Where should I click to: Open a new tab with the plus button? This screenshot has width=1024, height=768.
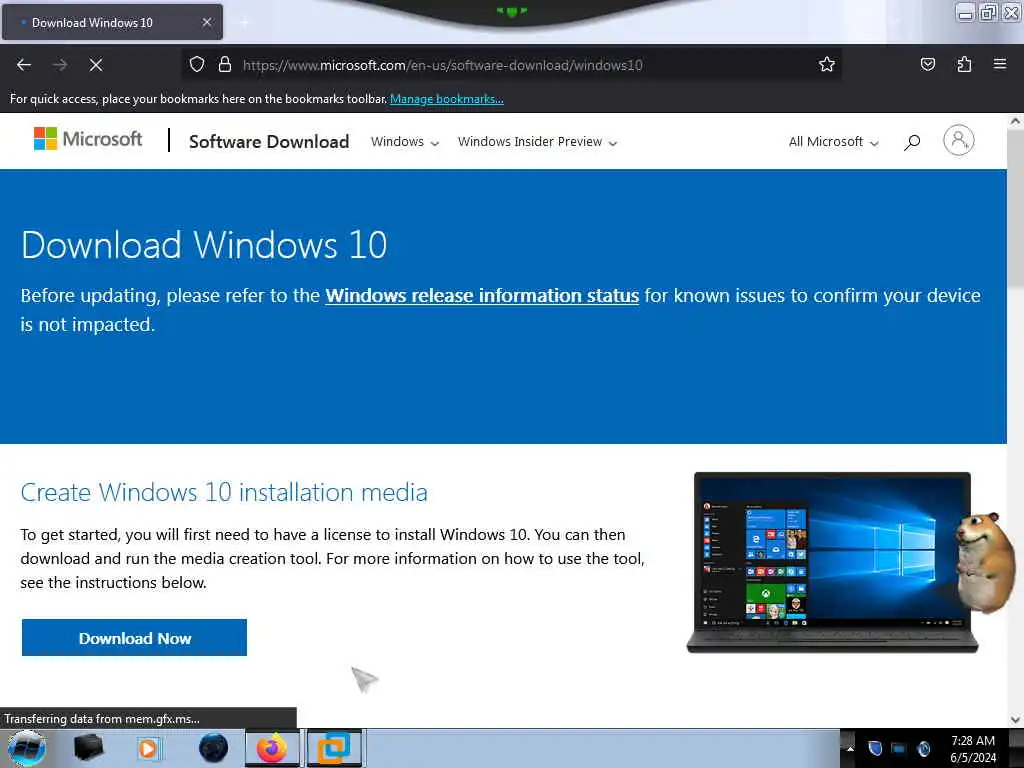click(x=244, y=22)
